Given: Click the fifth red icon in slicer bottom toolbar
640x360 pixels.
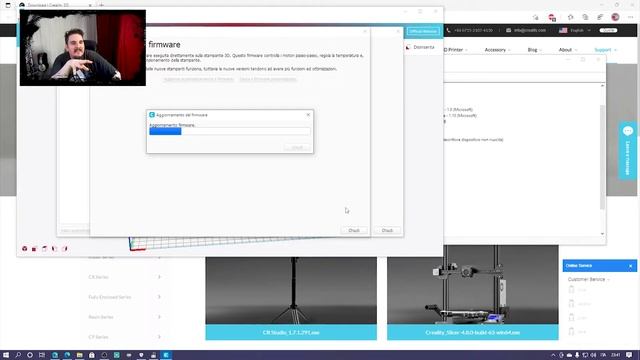Looking at the screenshot, I should (64, 249).
